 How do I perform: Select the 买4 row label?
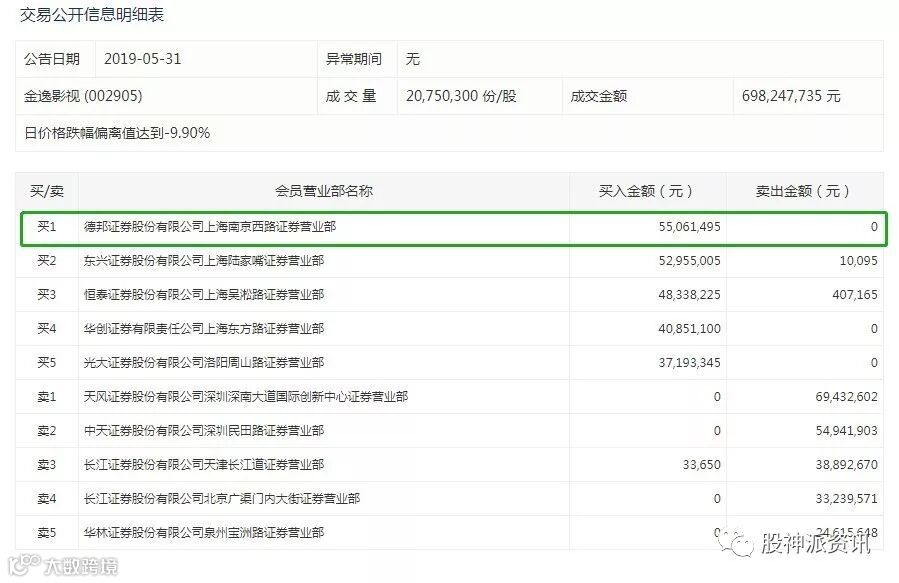pyautogui.click(x=47, y=328)
